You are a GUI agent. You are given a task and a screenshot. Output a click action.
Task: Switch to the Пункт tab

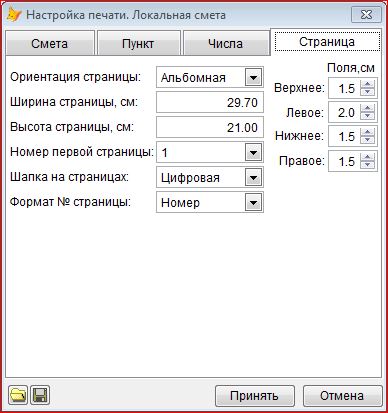[138, 43]
